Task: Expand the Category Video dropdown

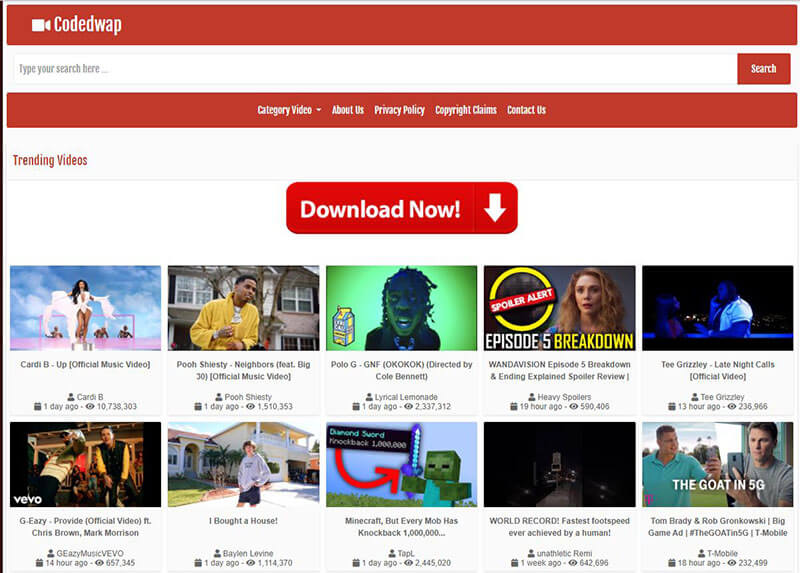Action: pos(289,110)
